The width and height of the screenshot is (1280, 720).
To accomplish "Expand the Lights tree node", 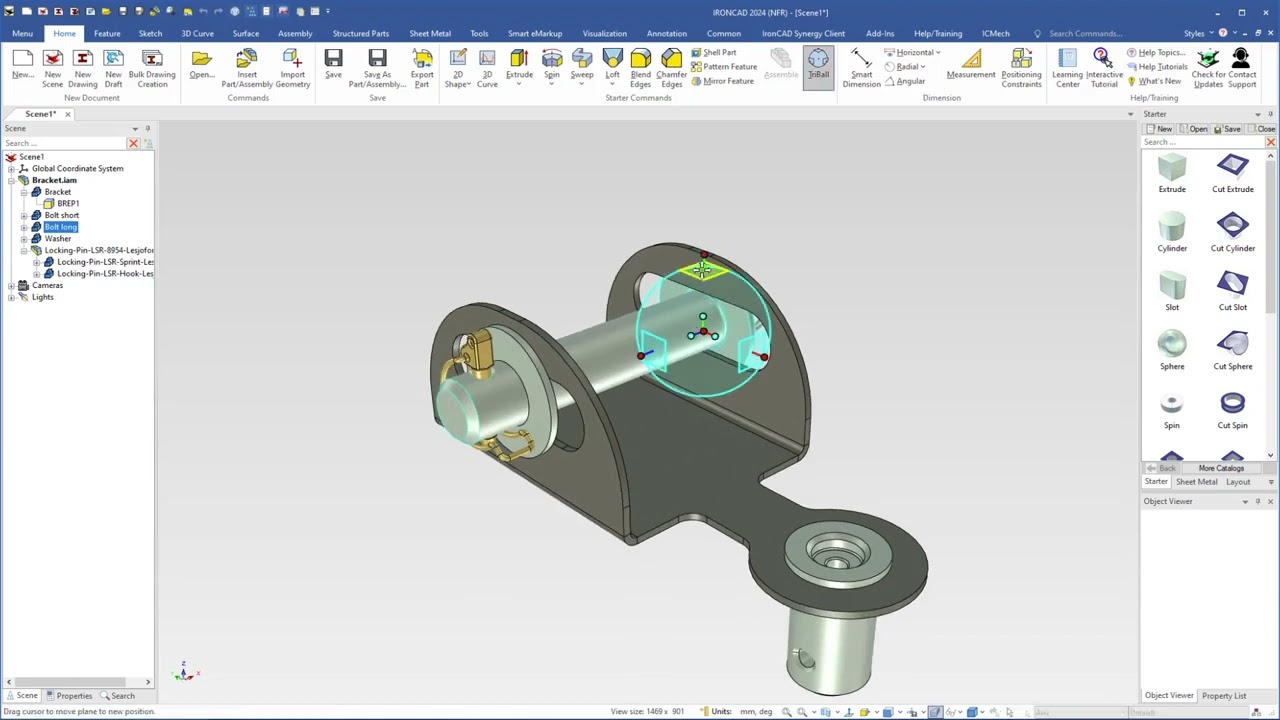I will tap(11, 297).
